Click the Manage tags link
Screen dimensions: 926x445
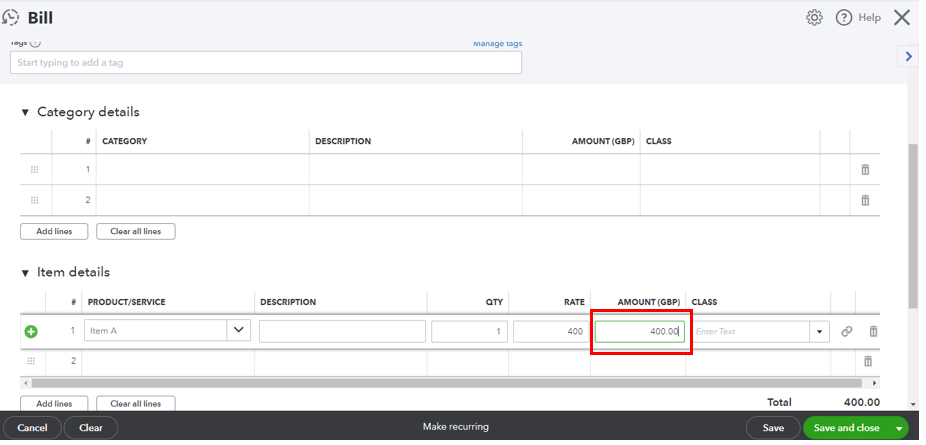497,43
